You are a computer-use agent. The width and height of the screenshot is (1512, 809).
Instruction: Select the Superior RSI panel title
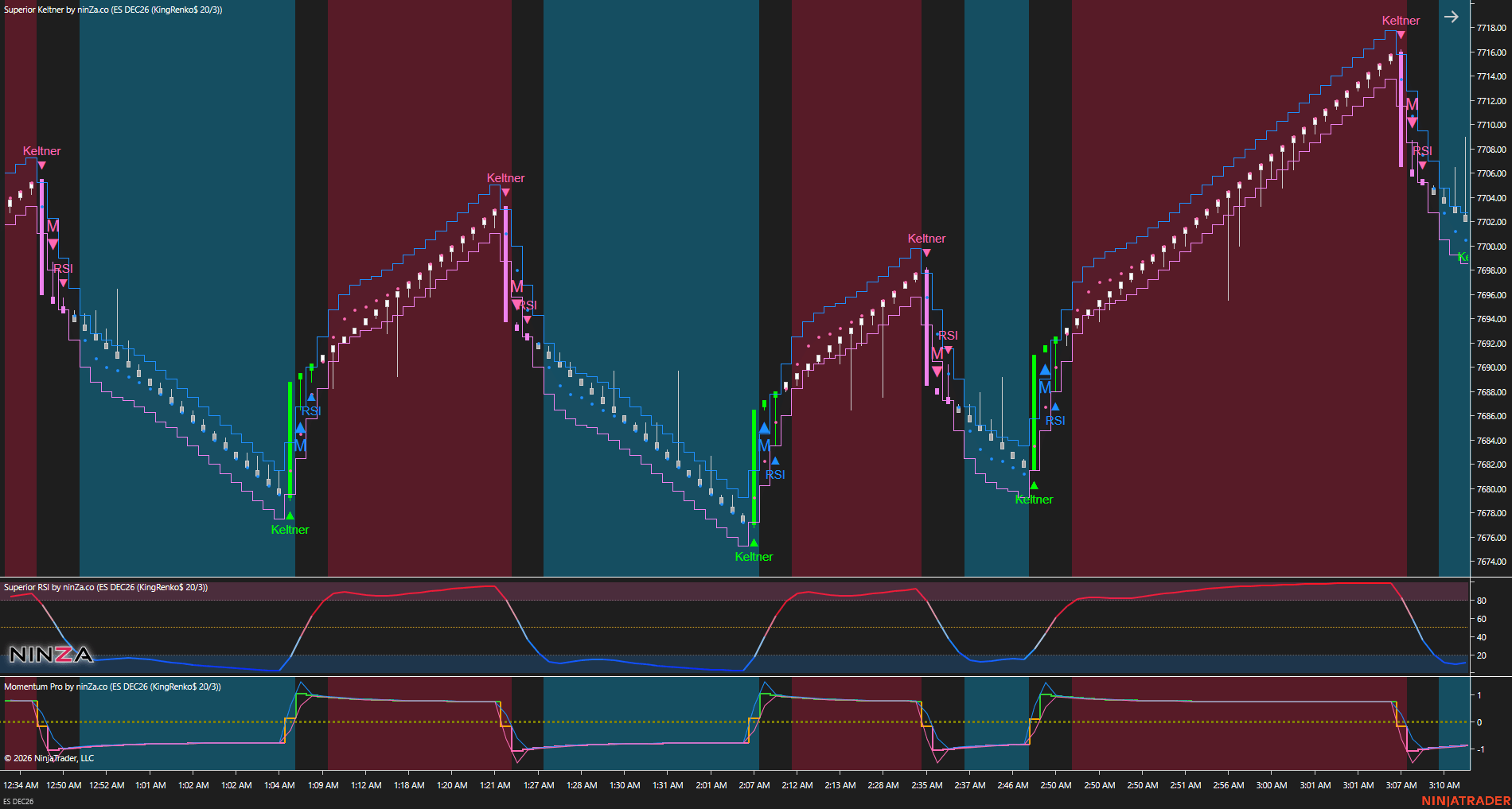click(x=106, y=587)
